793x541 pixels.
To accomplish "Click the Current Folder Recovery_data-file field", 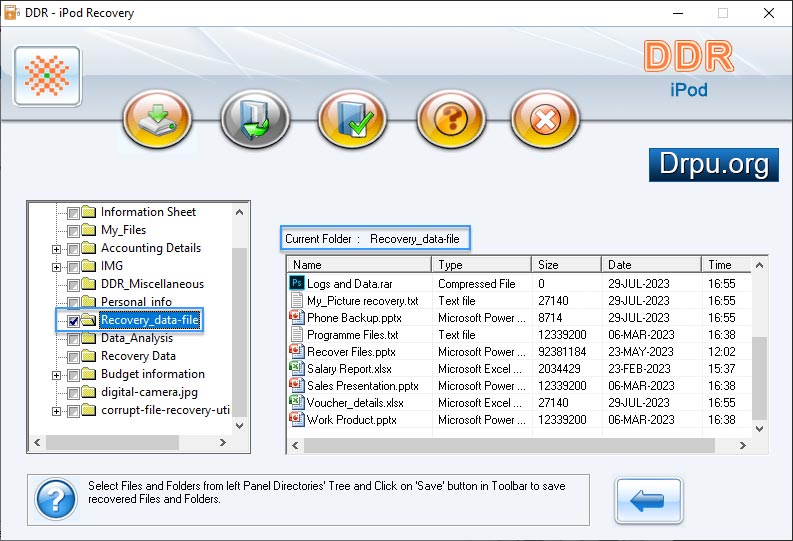I will click(x=375, y=239).
